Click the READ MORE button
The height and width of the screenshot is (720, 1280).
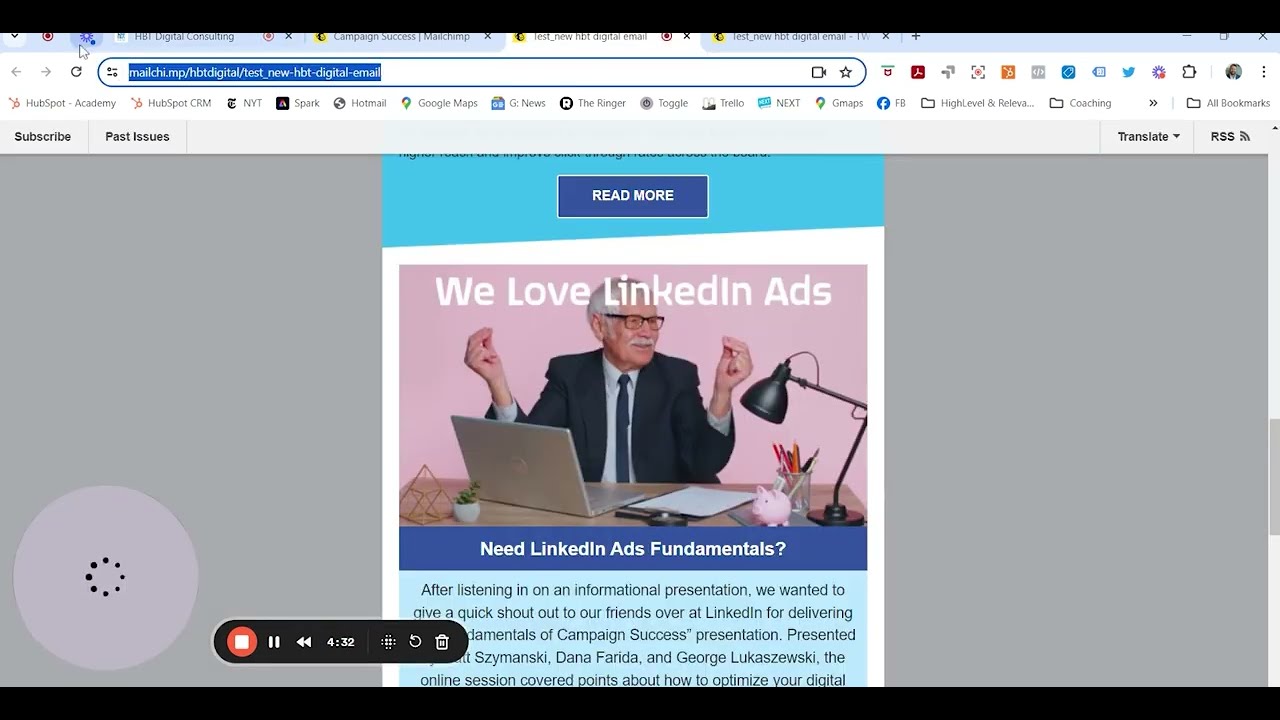point(633,196)
